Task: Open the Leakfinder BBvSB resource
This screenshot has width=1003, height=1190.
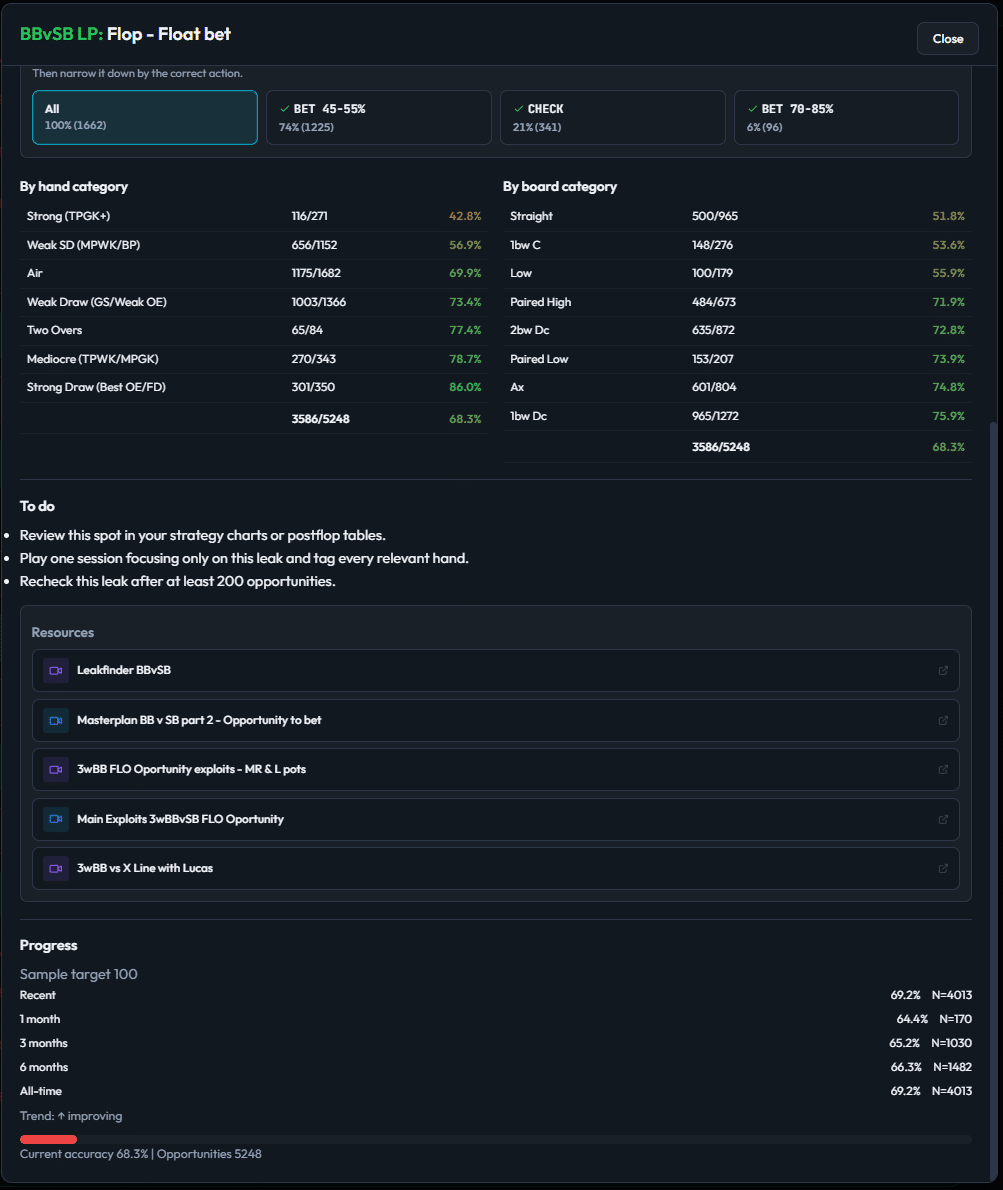Action: [495, 670]
